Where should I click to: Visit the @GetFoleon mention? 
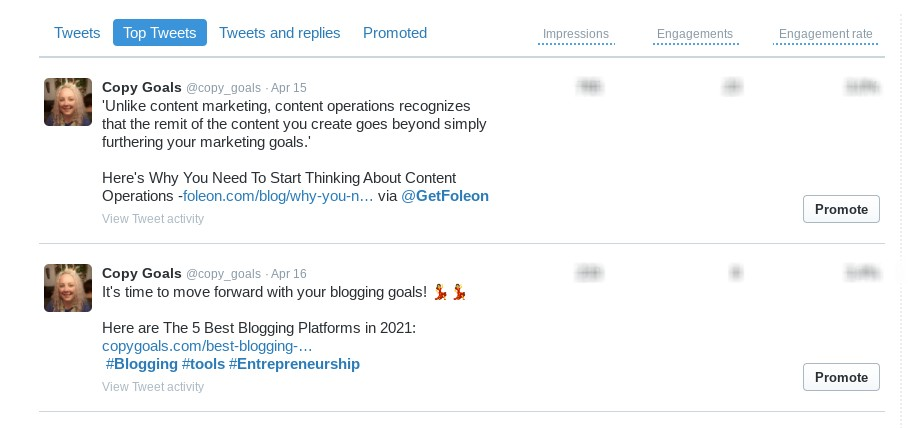click(x=445, y=196)
